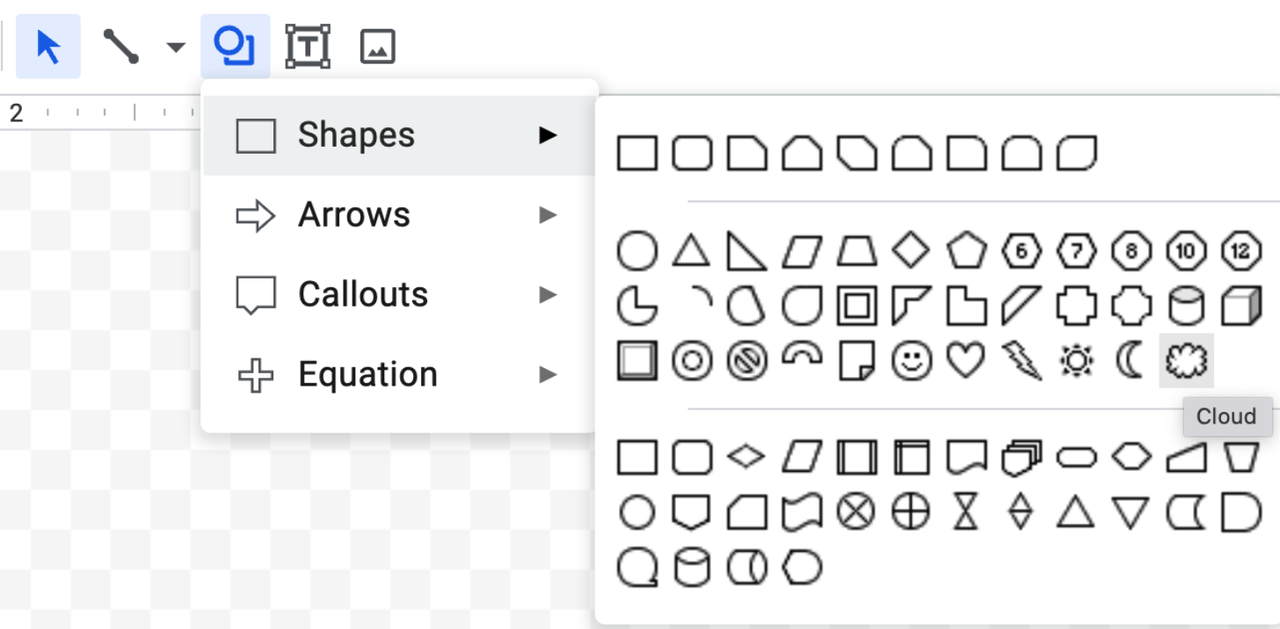This screenshot has height=629, width=1280.
Task: Insert the Heart shape
Action: tap(965, 360)
